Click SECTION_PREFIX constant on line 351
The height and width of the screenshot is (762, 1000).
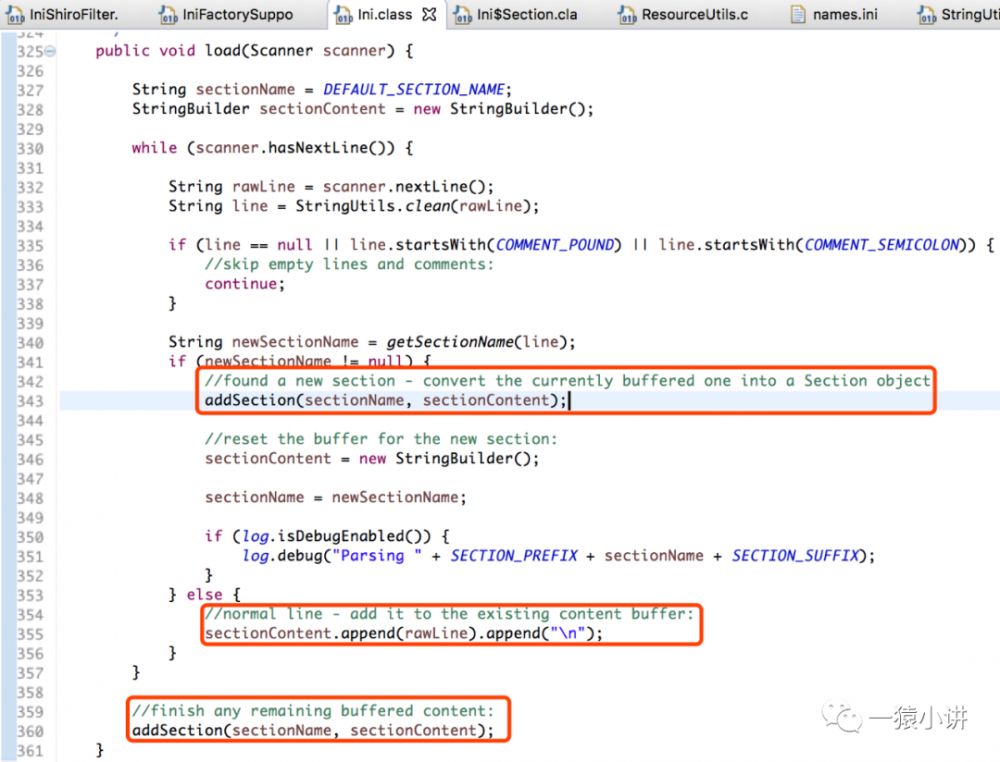[514, 555]
